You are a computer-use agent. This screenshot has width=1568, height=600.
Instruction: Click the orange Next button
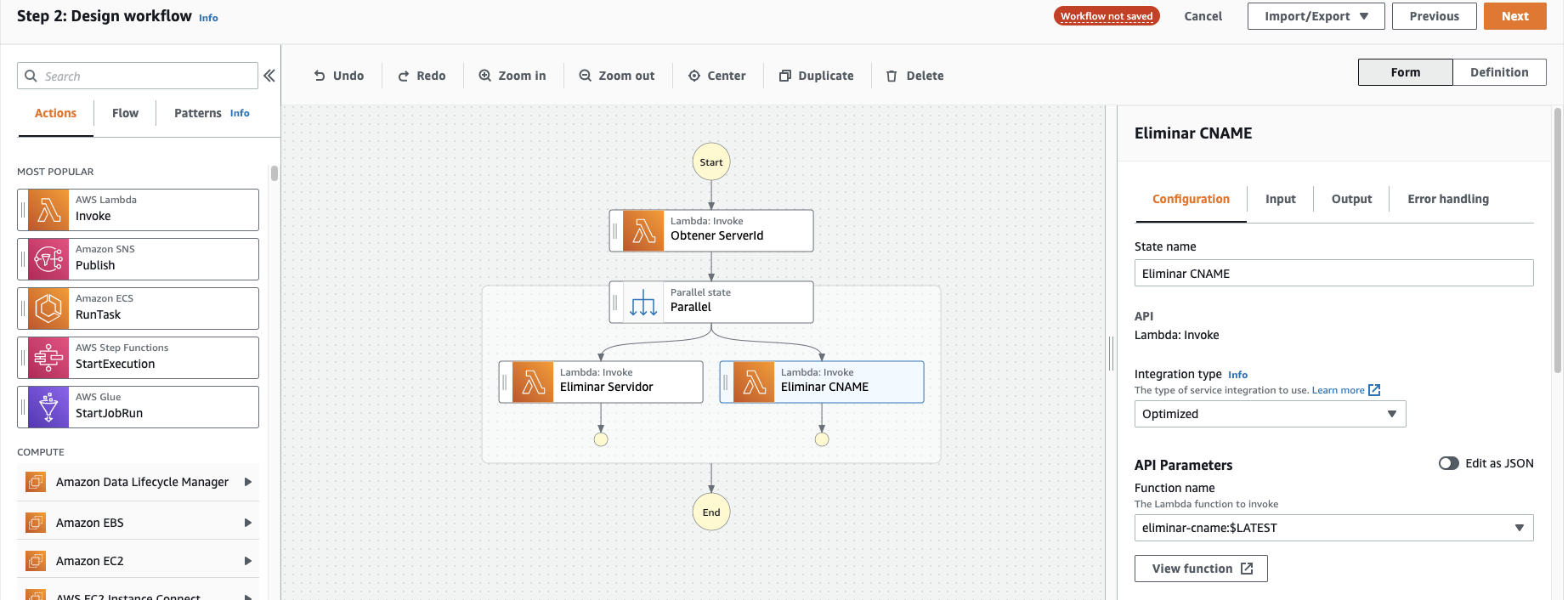point(1514,16)
